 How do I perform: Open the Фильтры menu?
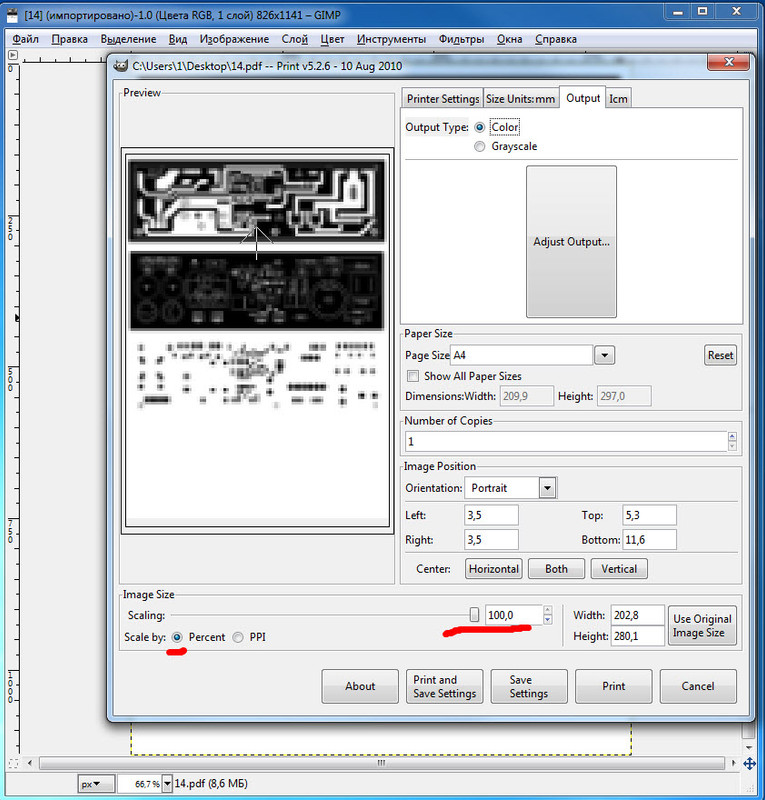(x=461, y=39)
